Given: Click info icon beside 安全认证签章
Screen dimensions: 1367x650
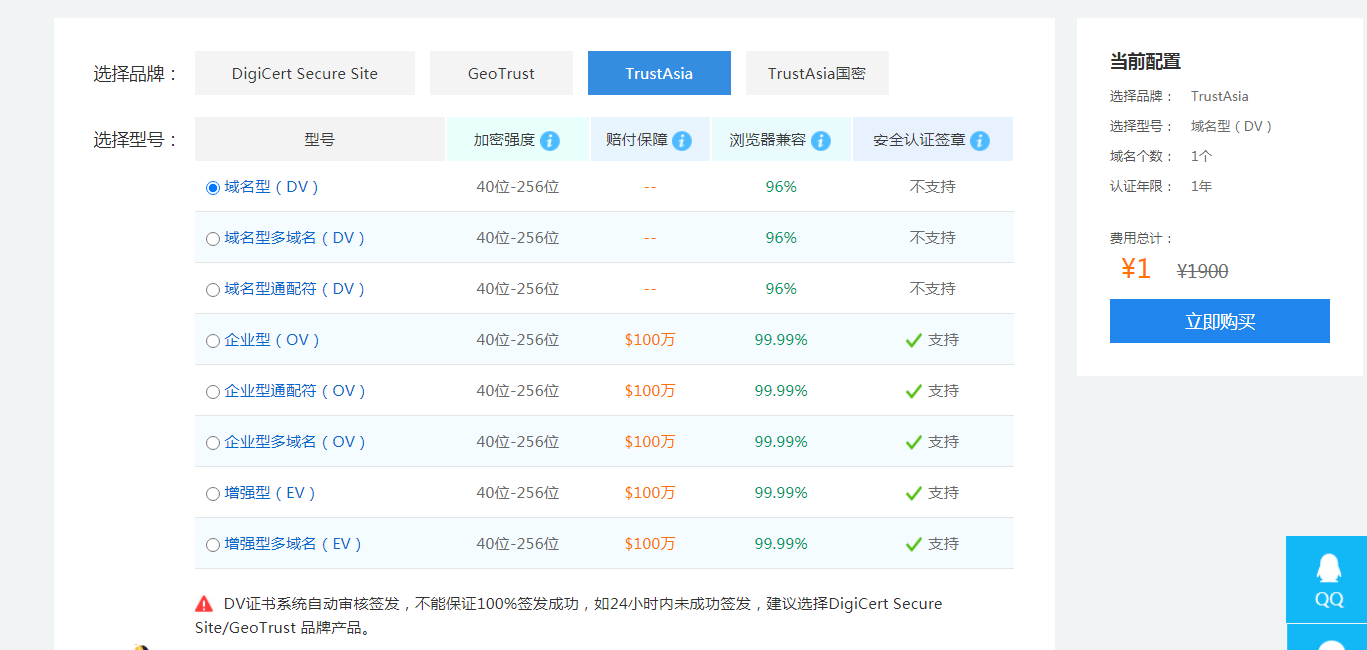Looking at the screenshot, I should (x=980, y=141).
